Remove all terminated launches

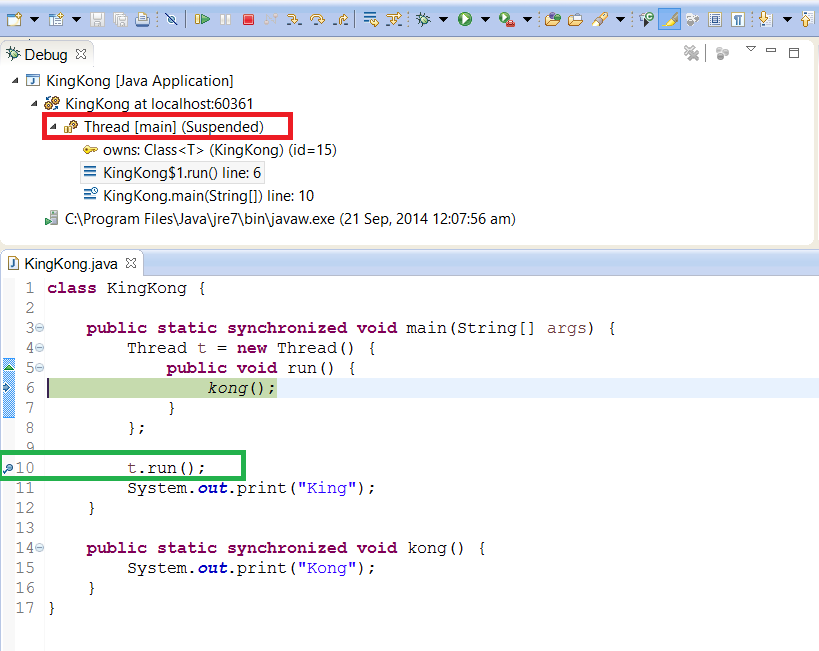coord(692,53)
